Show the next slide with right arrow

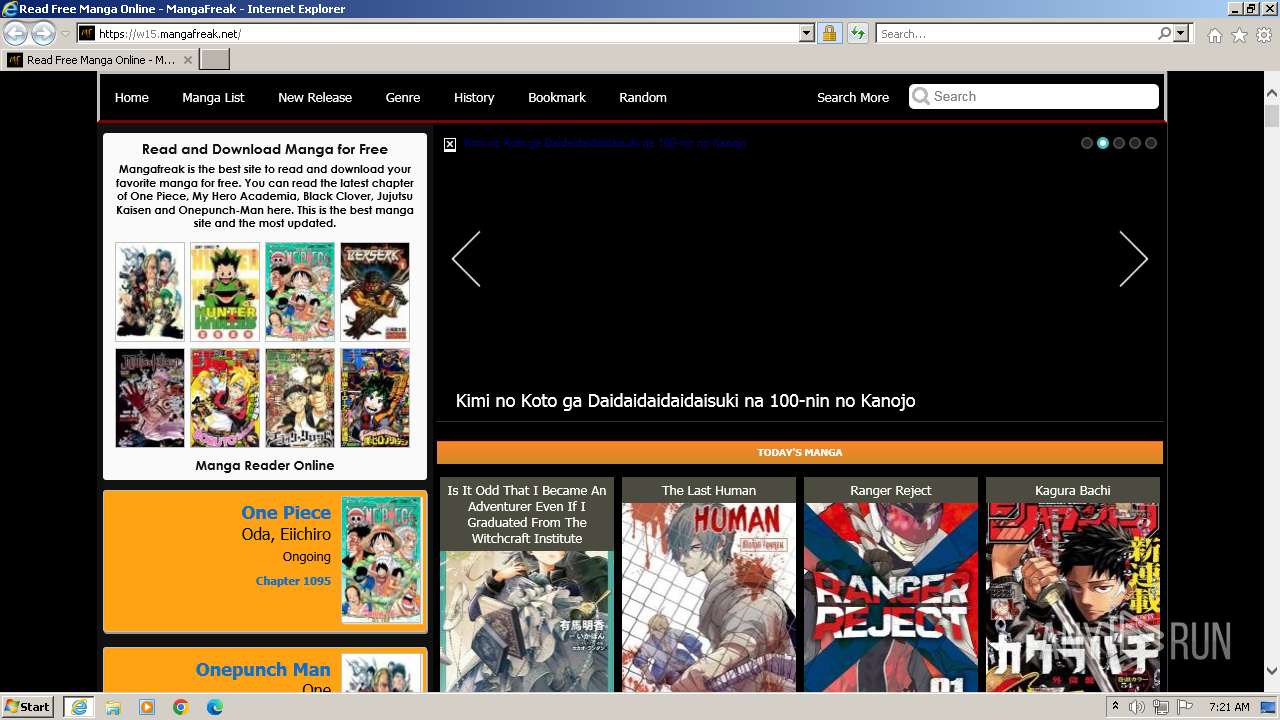tap(1133, 259)
